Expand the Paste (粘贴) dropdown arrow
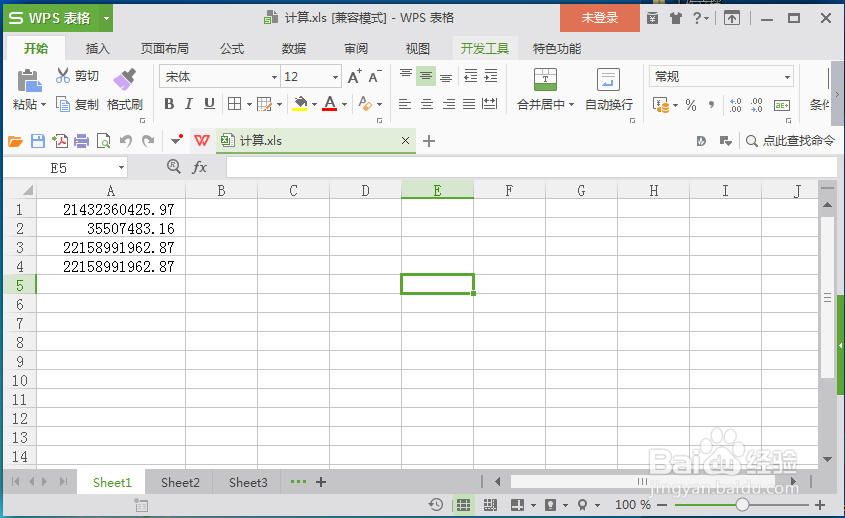This screenshot has height=518, width=845. (44, 105)
